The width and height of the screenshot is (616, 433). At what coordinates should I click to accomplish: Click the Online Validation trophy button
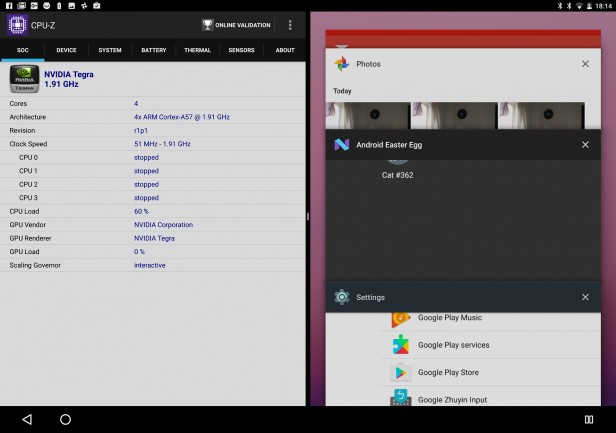coord(236,25)
